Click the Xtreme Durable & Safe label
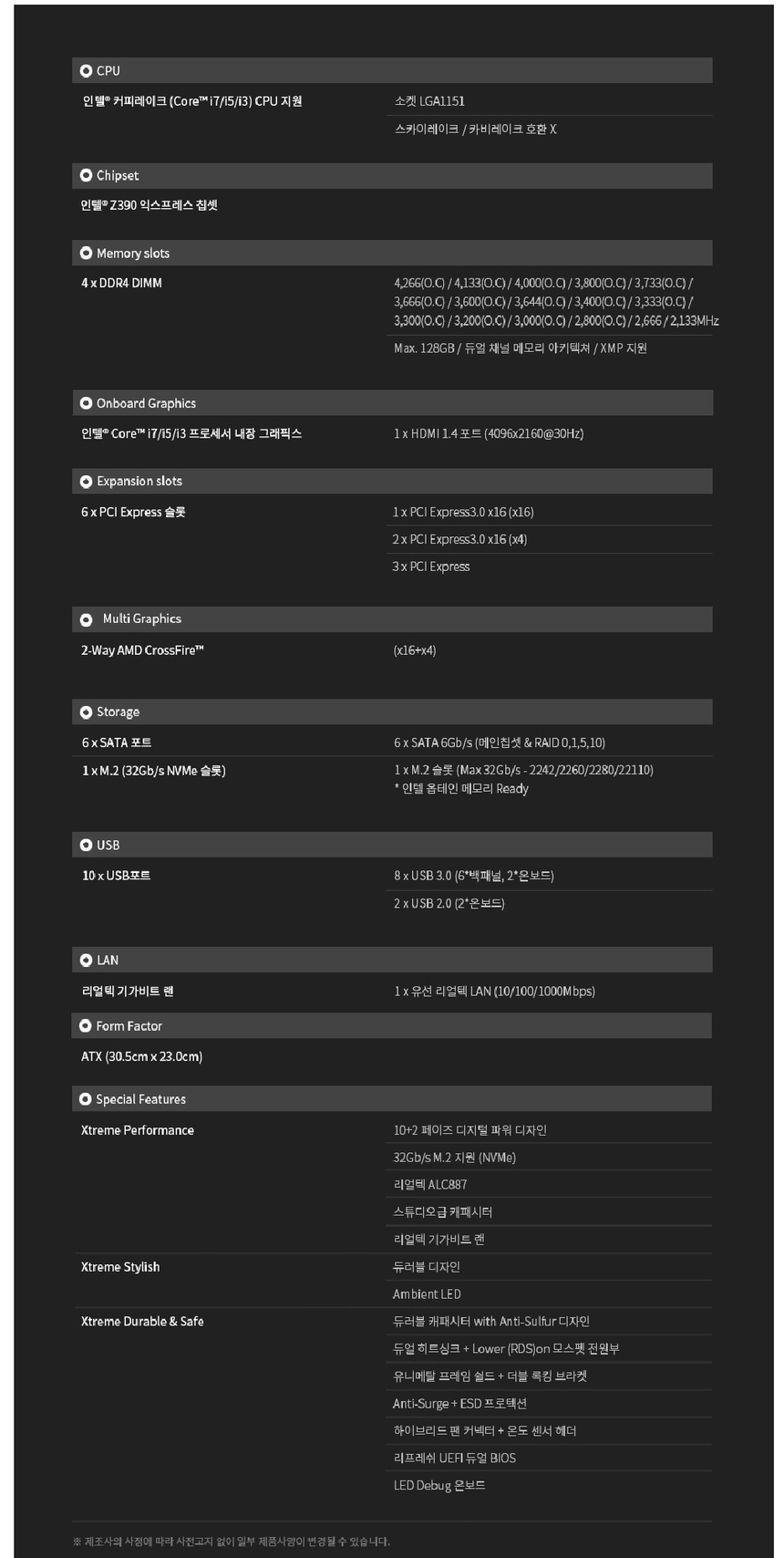 [x=142, y=1322]
